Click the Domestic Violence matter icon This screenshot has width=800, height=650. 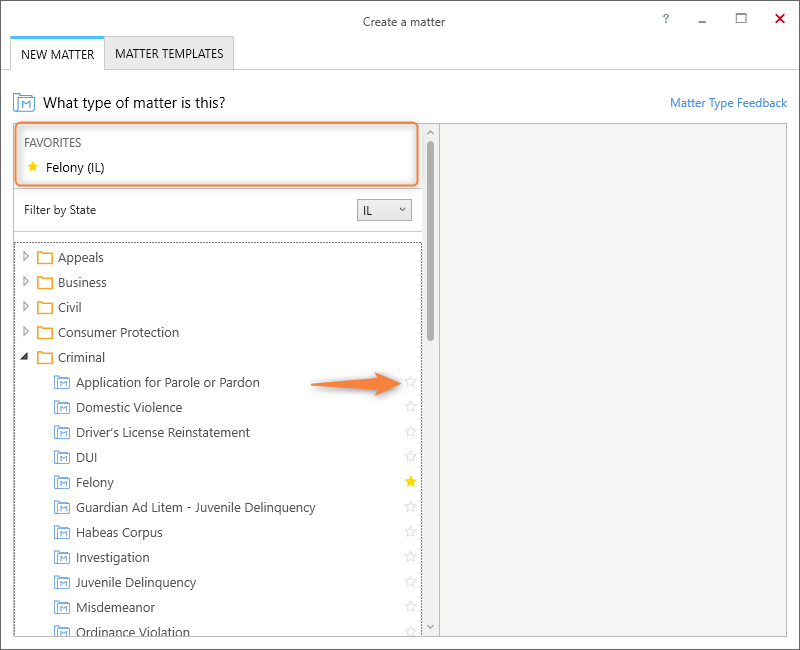[62, 408]
